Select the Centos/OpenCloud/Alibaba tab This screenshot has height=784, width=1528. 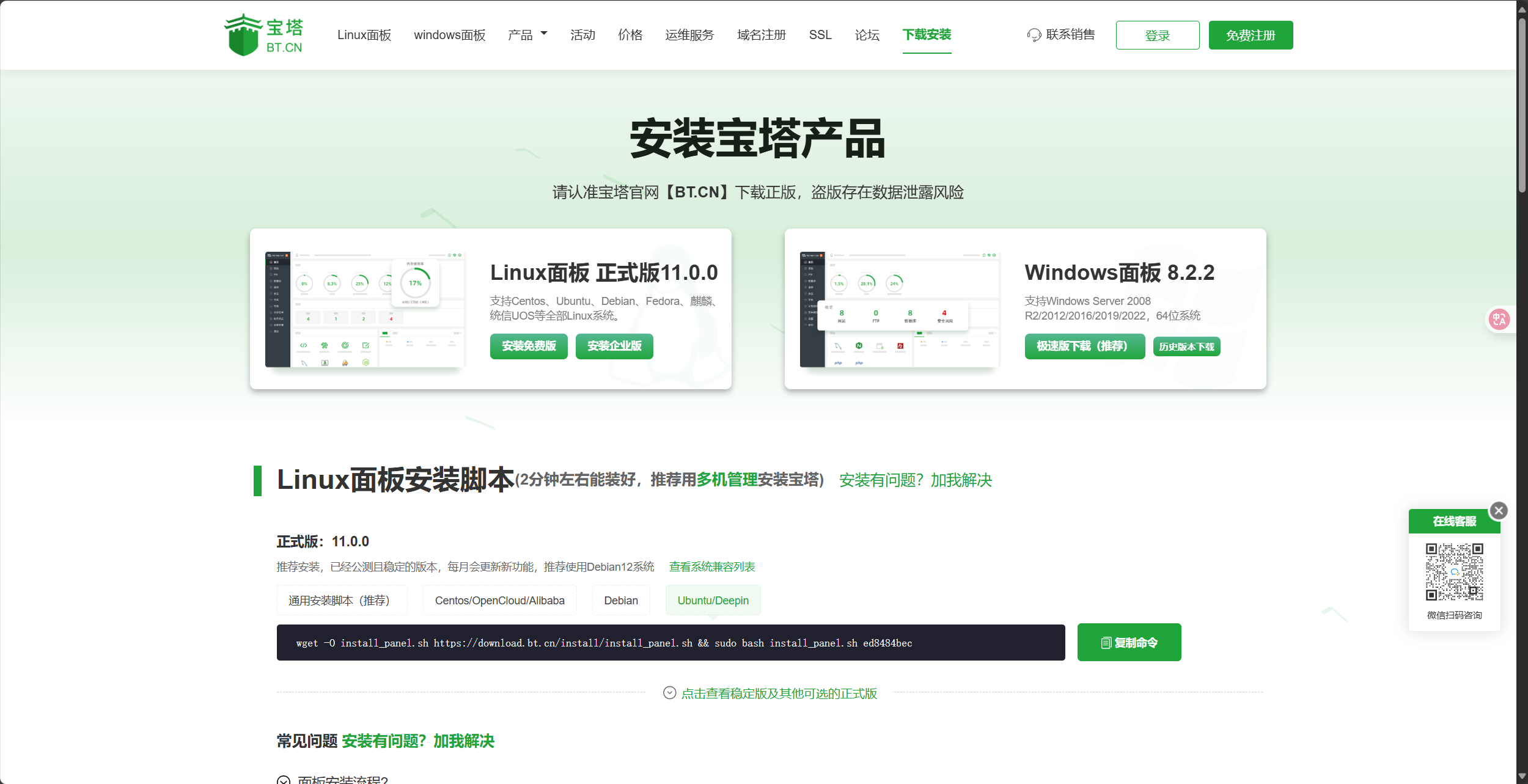click(x=499, y=600)
